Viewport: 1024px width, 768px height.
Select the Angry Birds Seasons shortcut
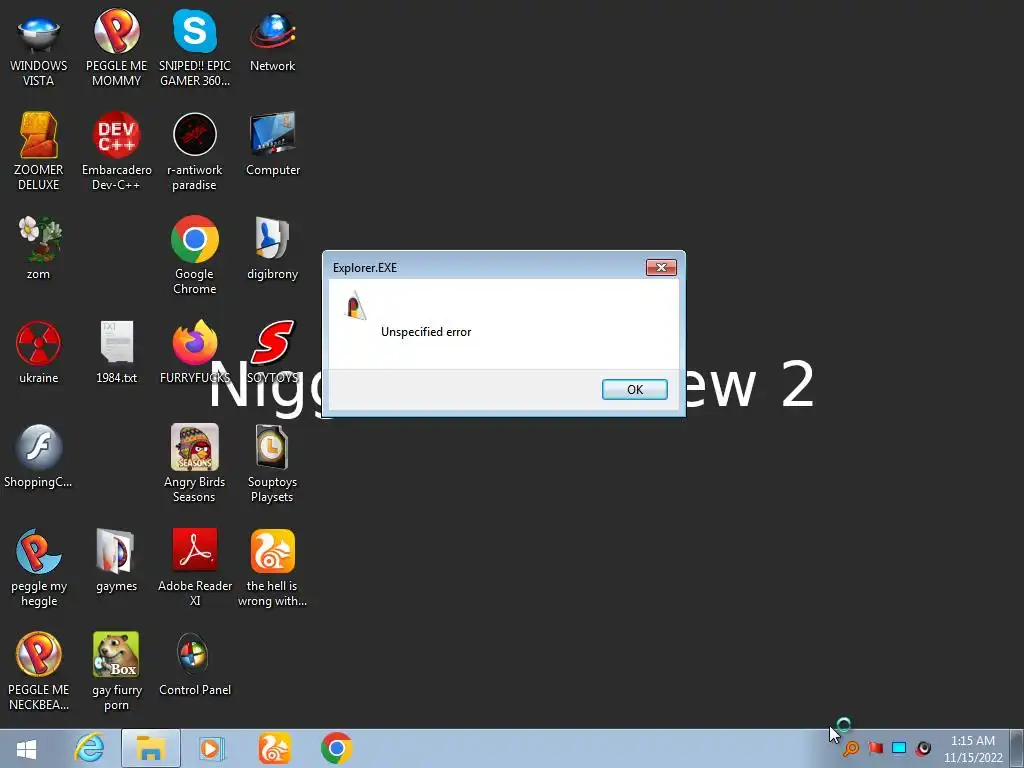[x=195, y=464]
